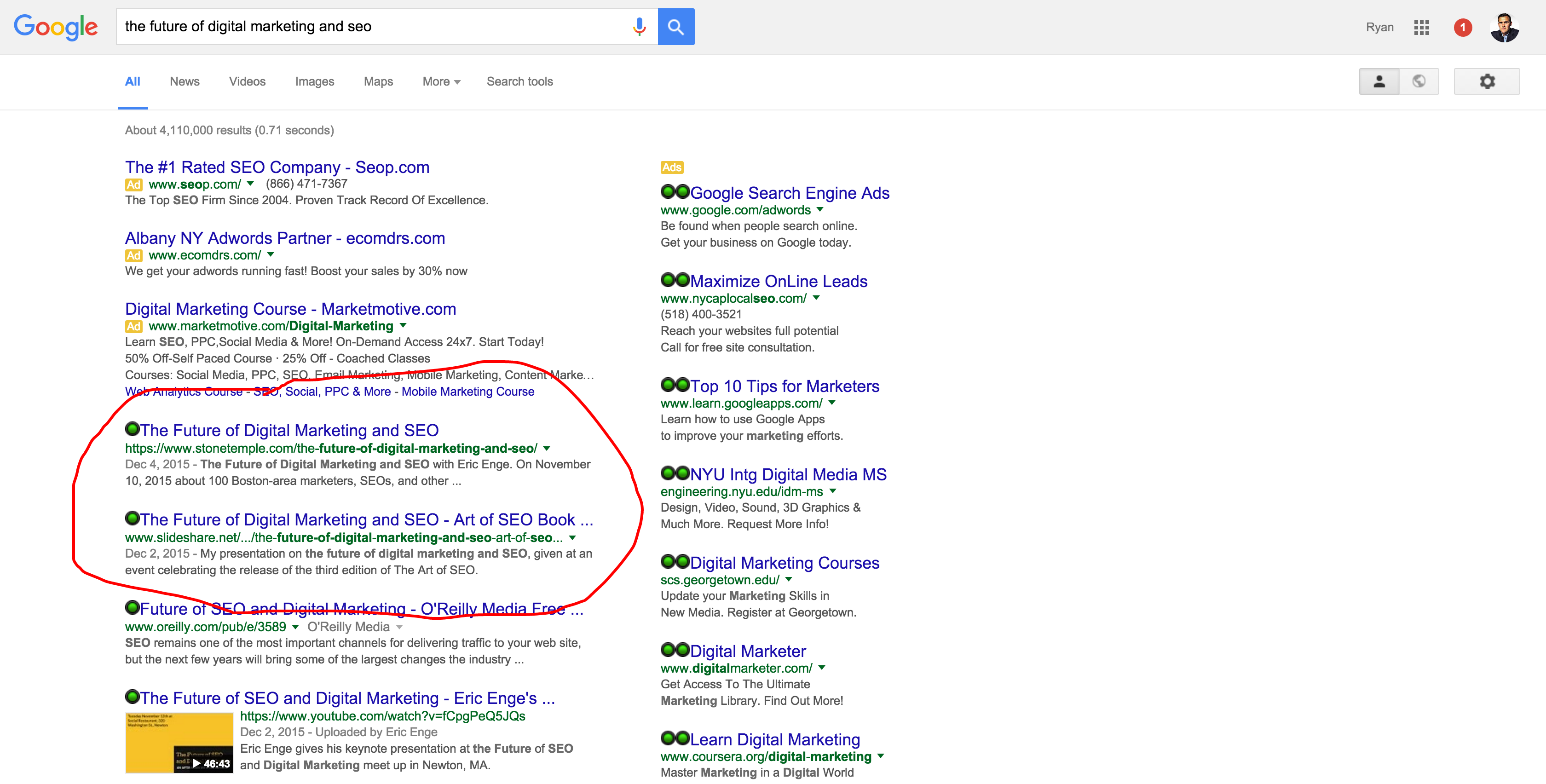This screenshot has height=784, width=1546.
Task: Open Digital Marketing Course - Marketmotive.com
Action: click(290, 309)
